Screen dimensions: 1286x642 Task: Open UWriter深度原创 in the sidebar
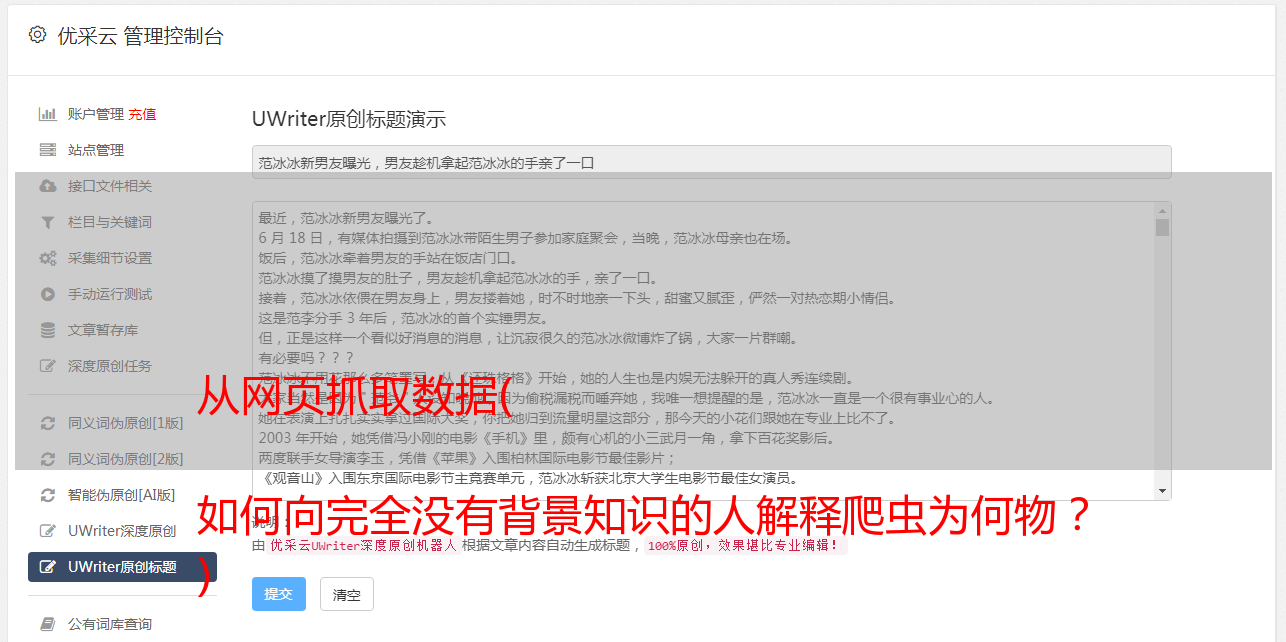click(x=122, y=531)
